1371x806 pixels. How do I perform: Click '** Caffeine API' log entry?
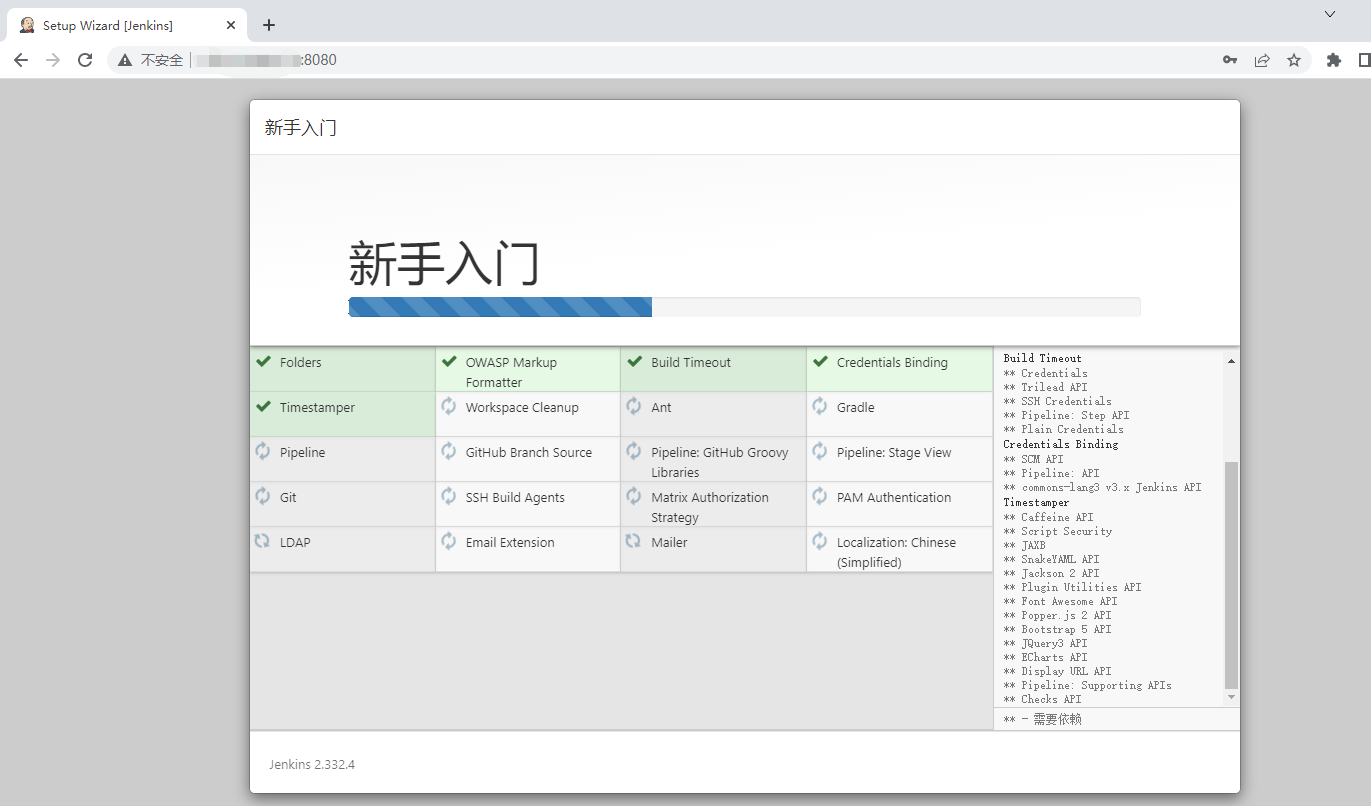click(x=1048, y=517)
